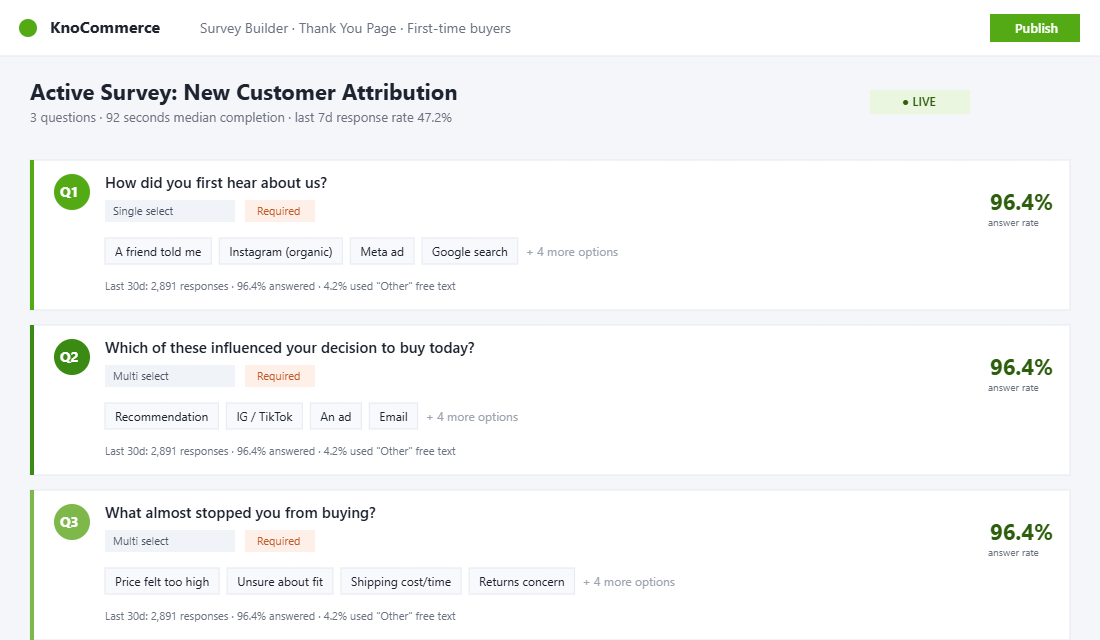Open the Q3 question badge
The image size is (1100, 640).
coord(72,521)
